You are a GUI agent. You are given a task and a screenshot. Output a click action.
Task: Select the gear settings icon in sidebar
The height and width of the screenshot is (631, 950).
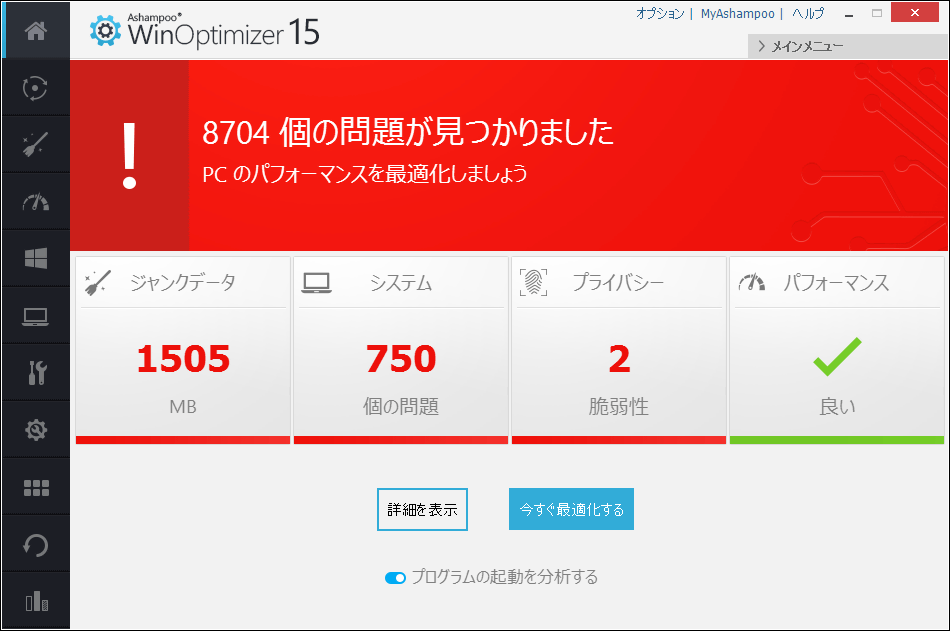(x=36, y=430)
